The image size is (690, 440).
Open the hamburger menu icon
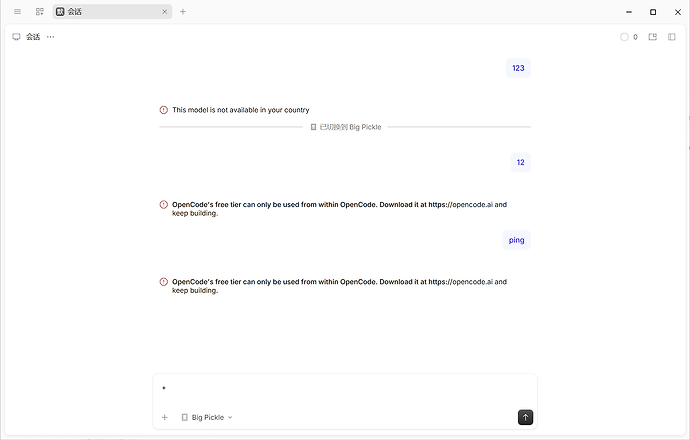pyautogui.click(x=17, y=12)
